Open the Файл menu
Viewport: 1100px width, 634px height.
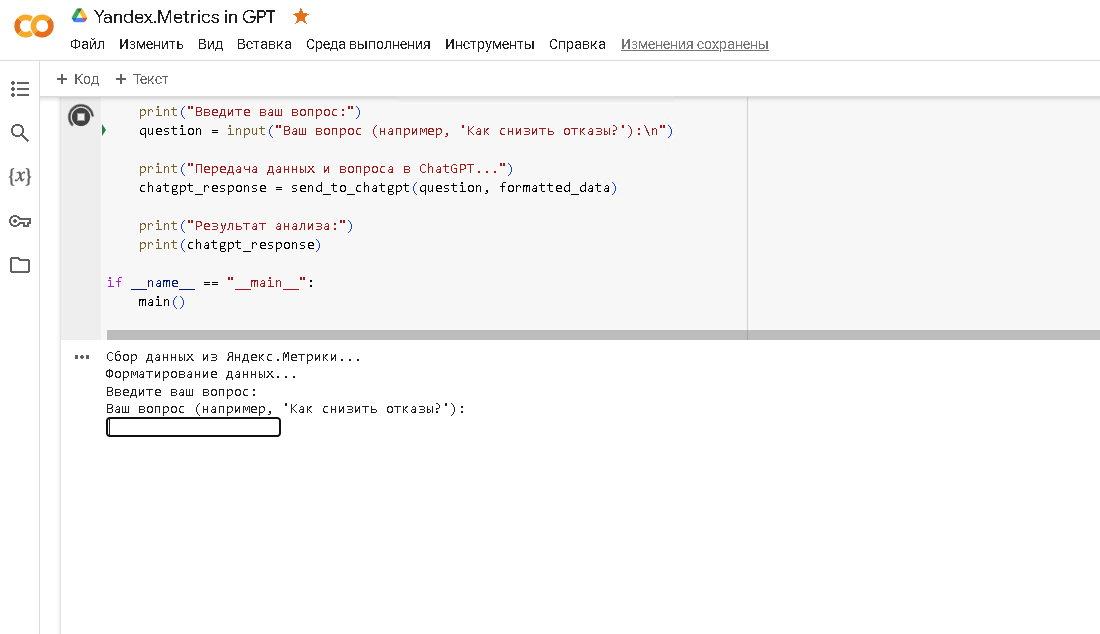point(87,44)
